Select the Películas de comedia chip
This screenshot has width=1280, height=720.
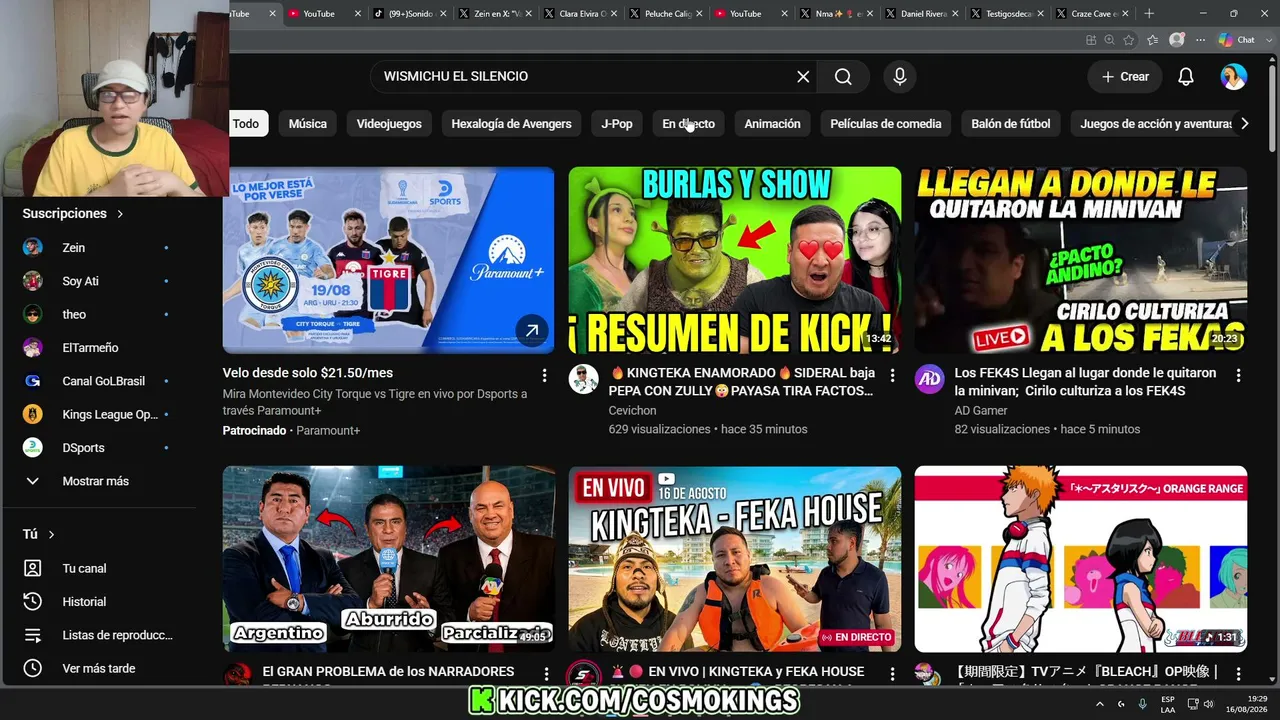click(x=886, y=124)
